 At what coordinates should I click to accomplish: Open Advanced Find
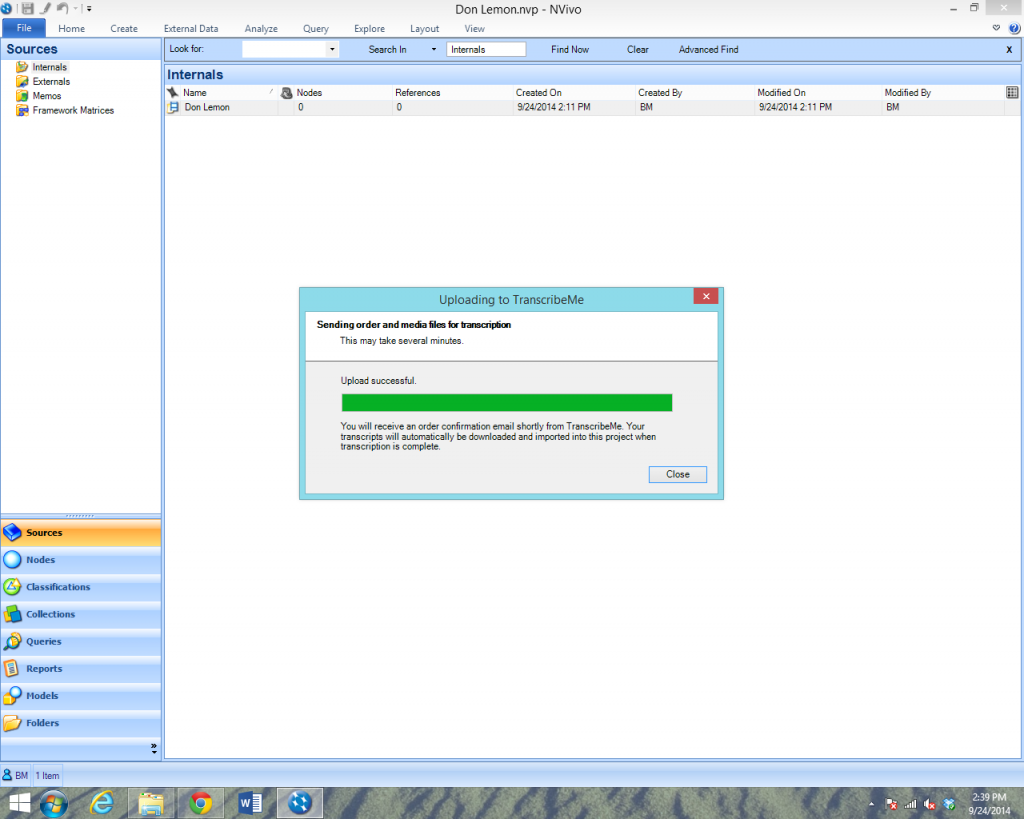click(708, 50)
